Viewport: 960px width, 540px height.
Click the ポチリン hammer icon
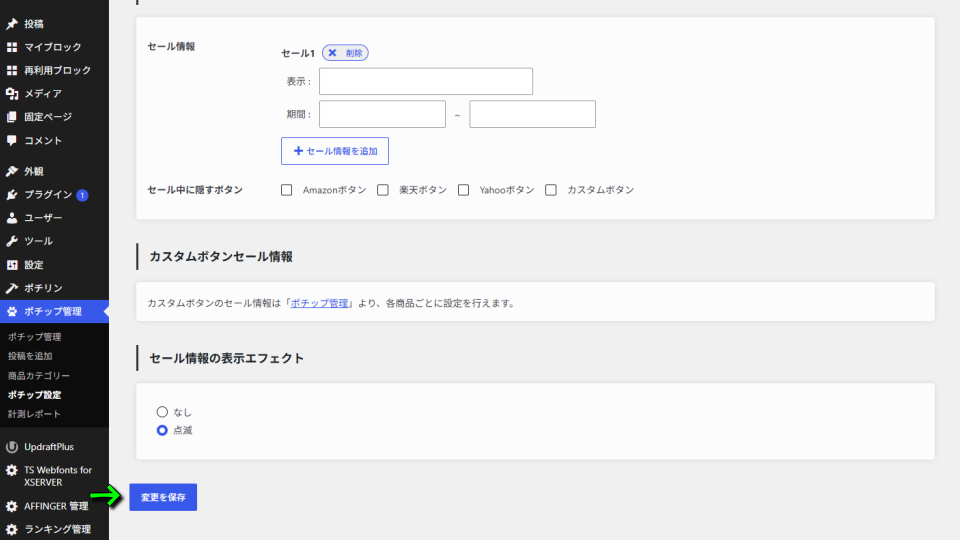12,288
